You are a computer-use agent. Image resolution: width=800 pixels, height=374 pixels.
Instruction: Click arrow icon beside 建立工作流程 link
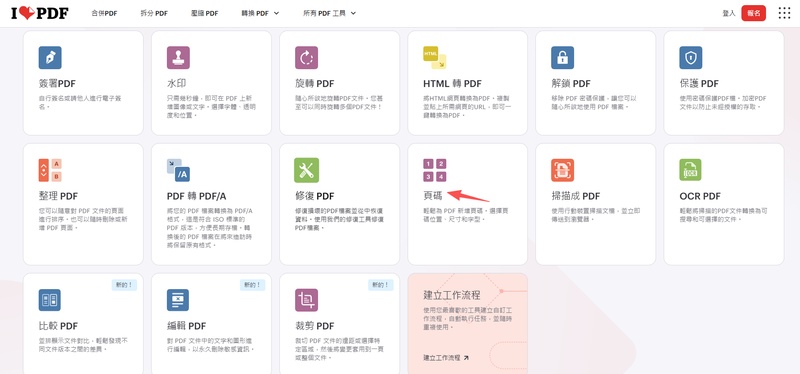coord(466,358)
